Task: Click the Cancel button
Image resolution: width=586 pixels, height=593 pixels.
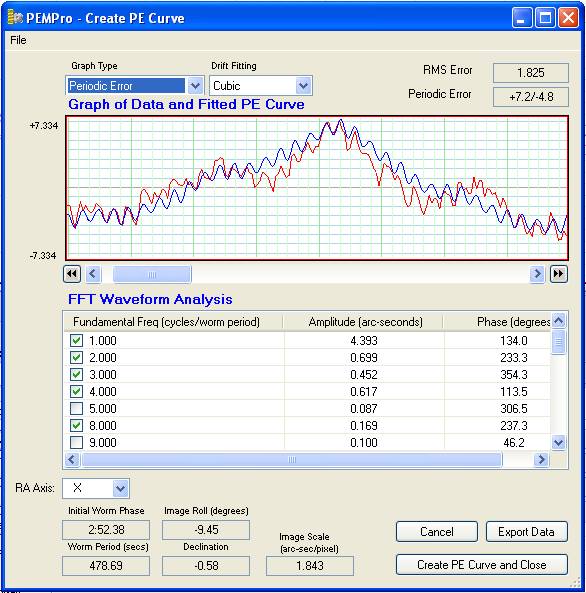Action: 437,532
